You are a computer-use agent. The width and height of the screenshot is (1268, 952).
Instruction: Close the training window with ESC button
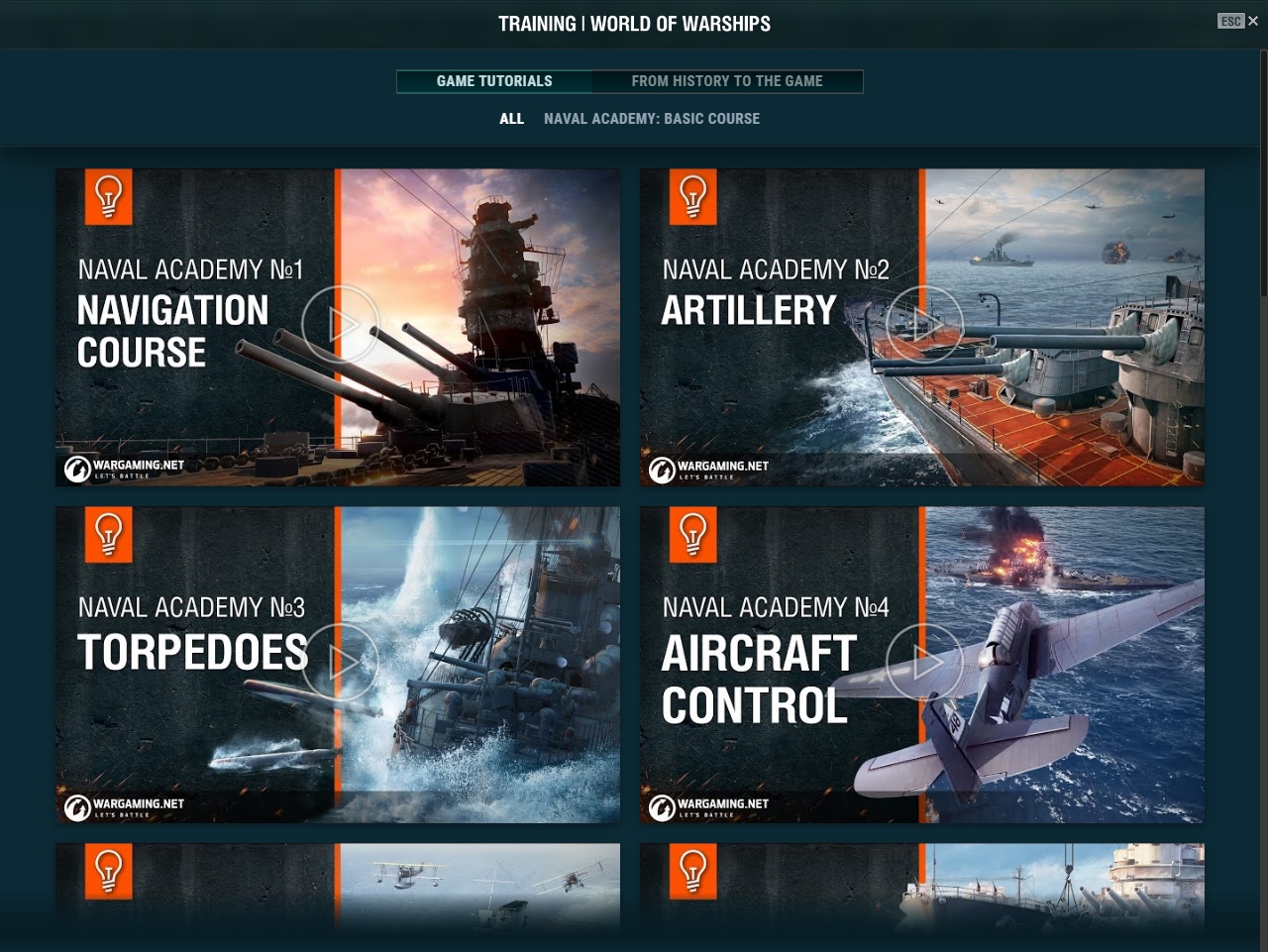(x=1238, y=21)
